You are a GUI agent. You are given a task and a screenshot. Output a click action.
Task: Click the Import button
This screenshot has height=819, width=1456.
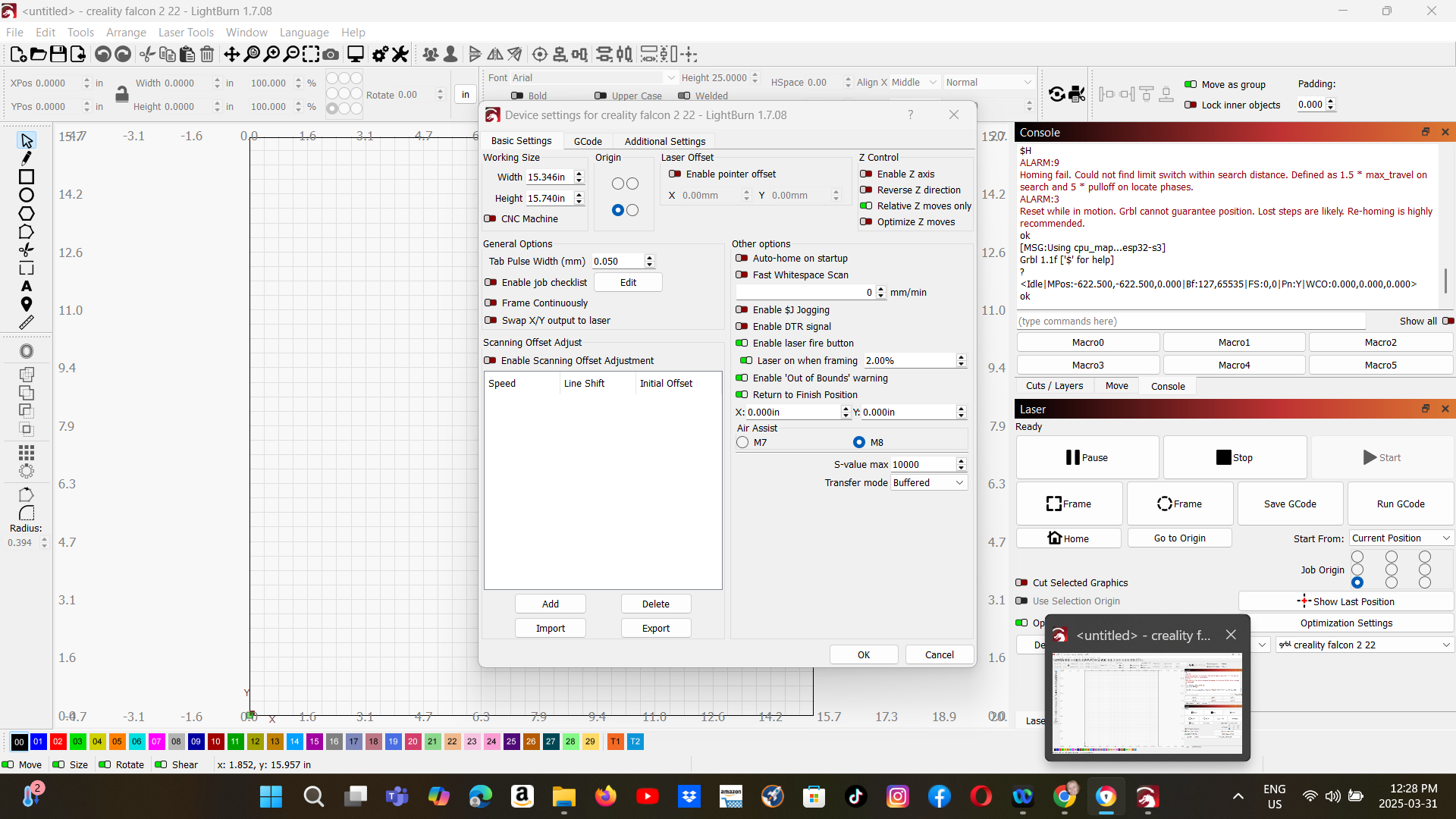pos(551,629)
